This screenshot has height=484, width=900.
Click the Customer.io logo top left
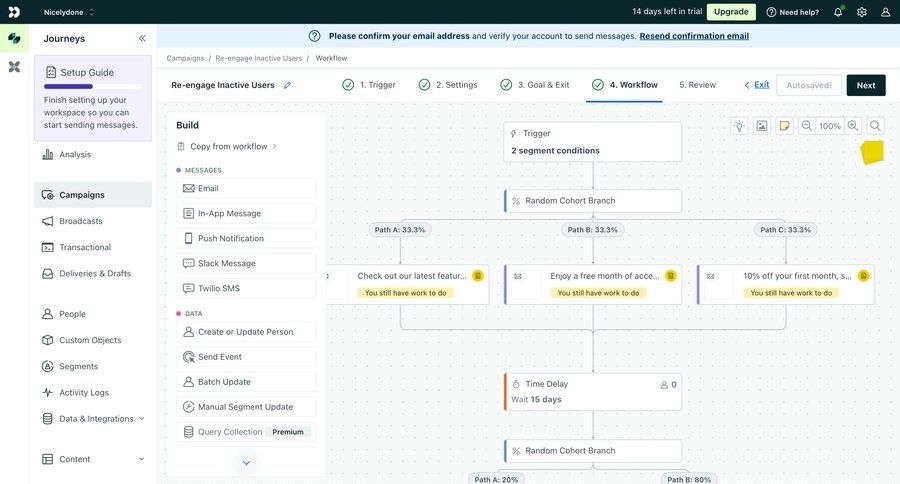(x=14, y=12)
